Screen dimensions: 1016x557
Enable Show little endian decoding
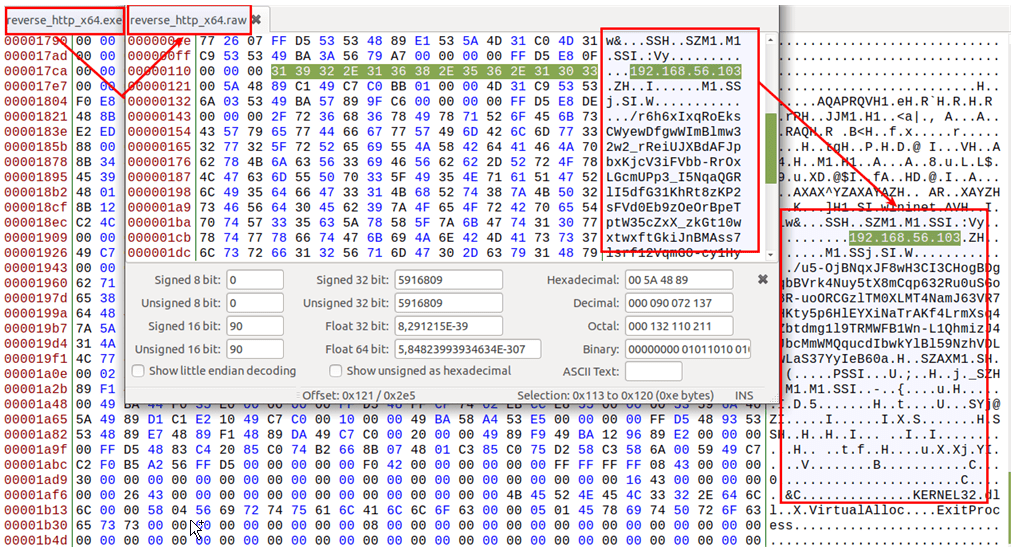138,371
